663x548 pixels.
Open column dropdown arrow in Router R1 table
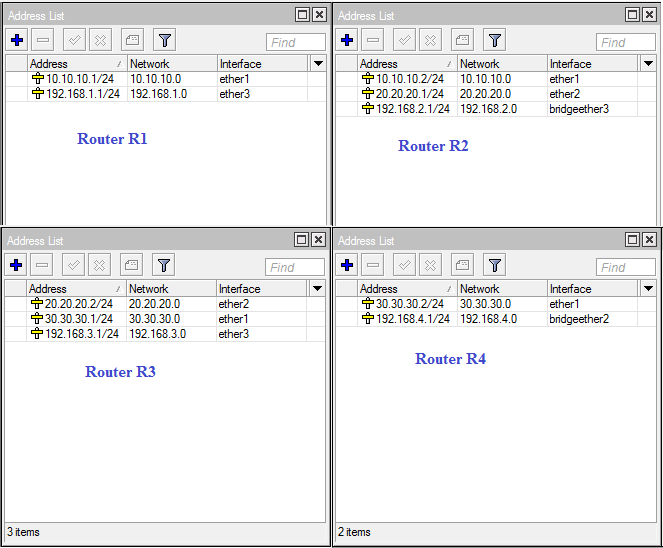[318, 64]
